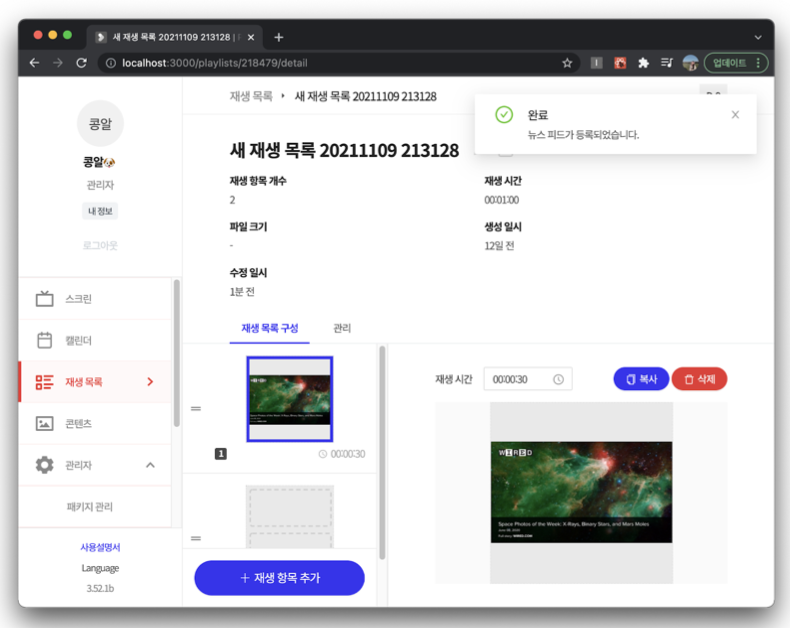Select 스크린 in the sidebar menu
Image resolution: width=790 pixels, height=628 pixels.
pyautogui.click(x=95, y=299)
